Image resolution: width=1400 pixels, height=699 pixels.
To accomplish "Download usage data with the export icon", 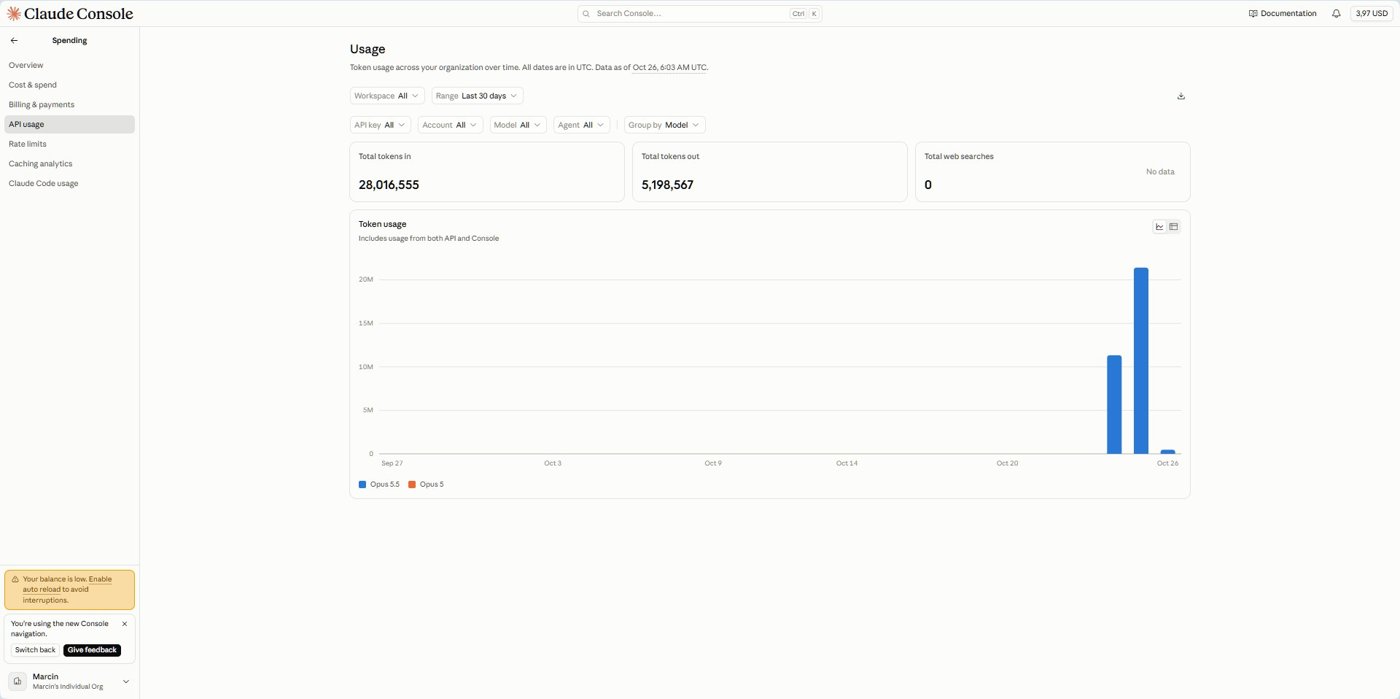I will point(1181,96).
